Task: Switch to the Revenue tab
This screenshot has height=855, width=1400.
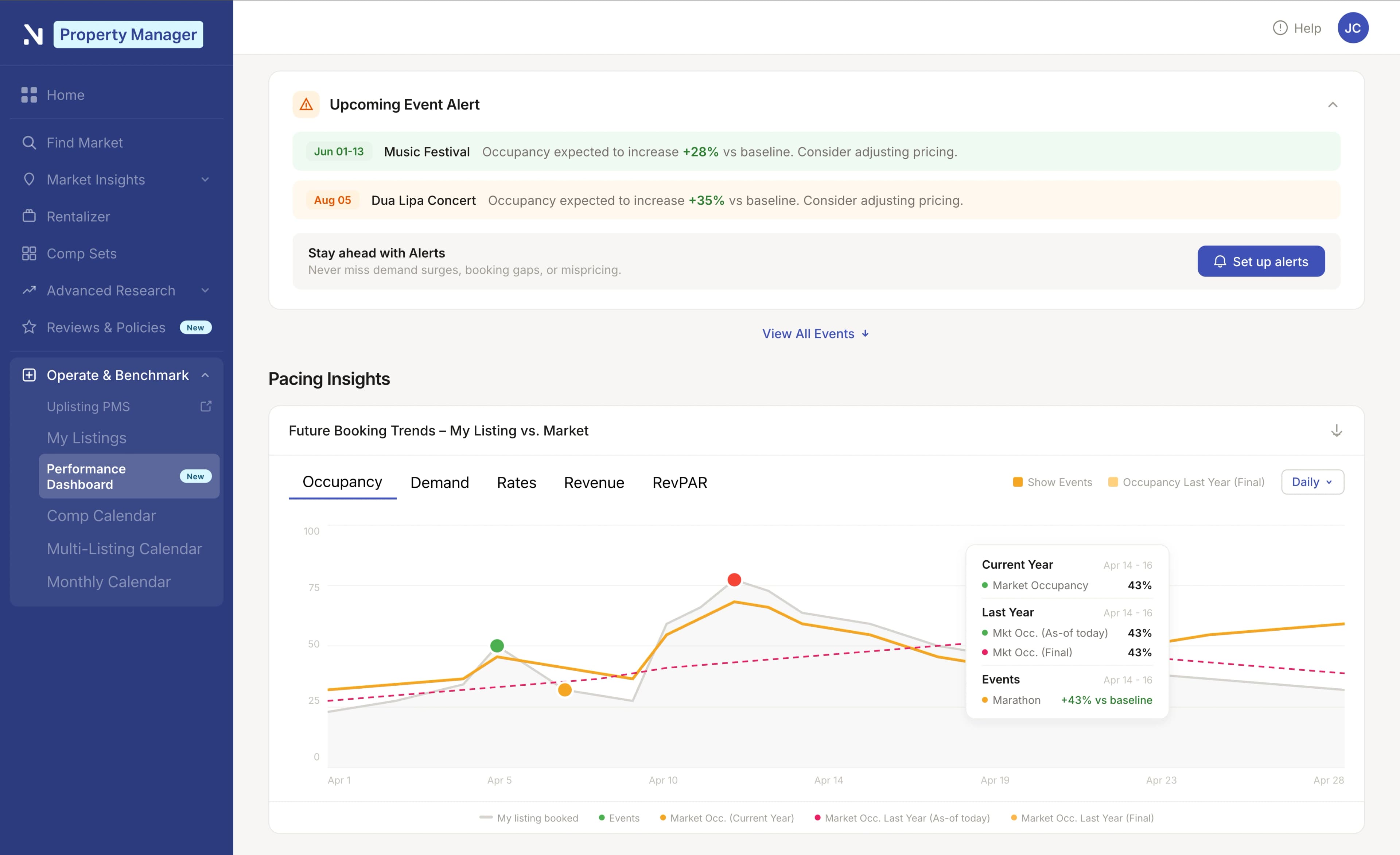Action: coord(594,482)
